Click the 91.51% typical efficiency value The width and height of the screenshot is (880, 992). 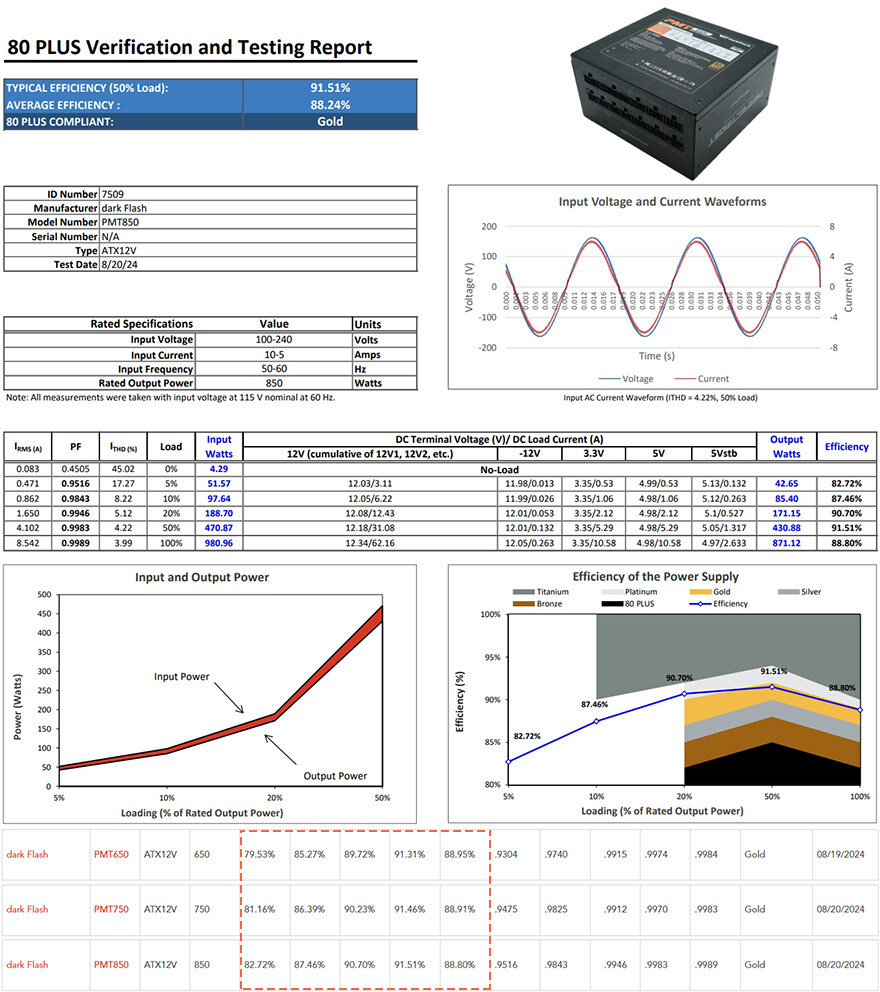coord(330,88)
